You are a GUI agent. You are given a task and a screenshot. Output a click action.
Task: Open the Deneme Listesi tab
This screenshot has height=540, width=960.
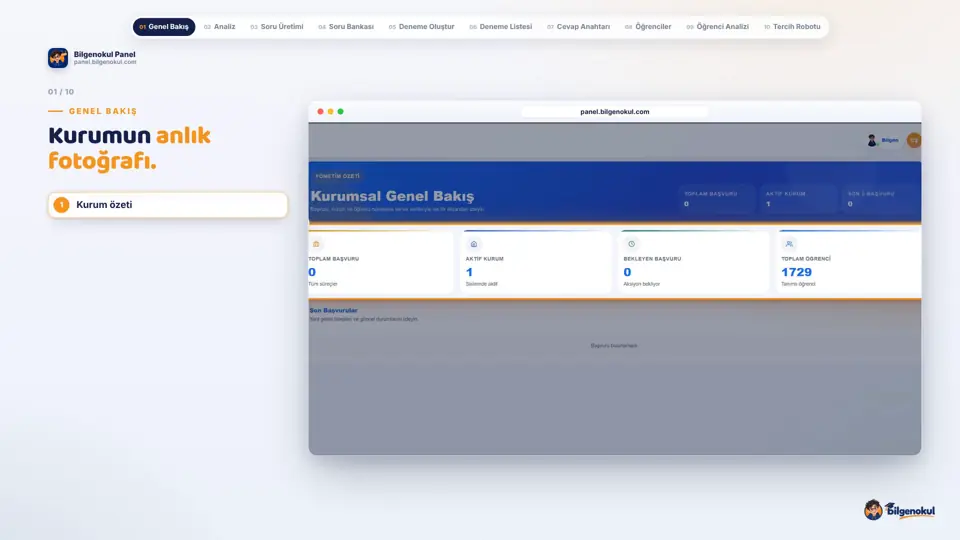point(501,27)
